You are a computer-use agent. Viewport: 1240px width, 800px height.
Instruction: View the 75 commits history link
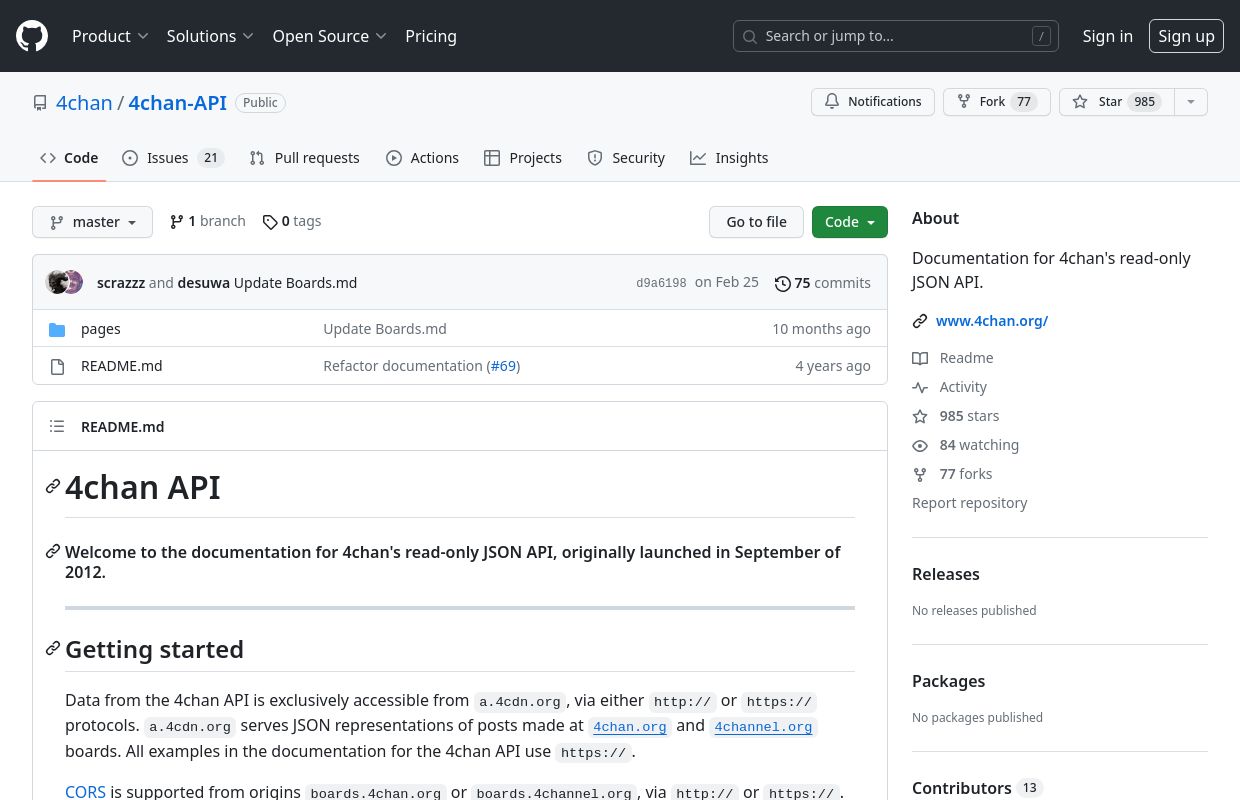(x=823, y=283)
